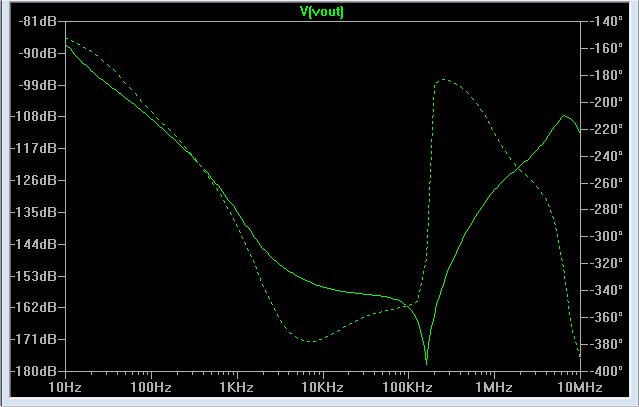Click the 10Hz frequency axis label

coord(65,387)
